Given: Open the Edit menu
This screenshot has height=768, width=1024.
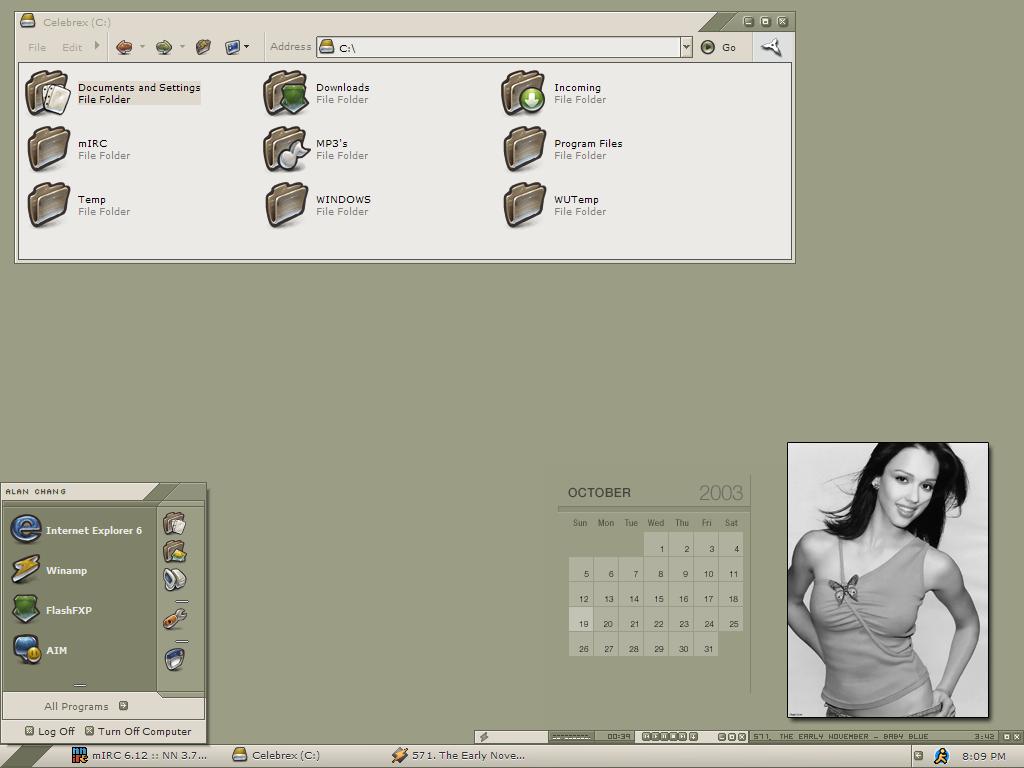Looking at the screenshot, I should pyautogui.click(x=72, y=47).
